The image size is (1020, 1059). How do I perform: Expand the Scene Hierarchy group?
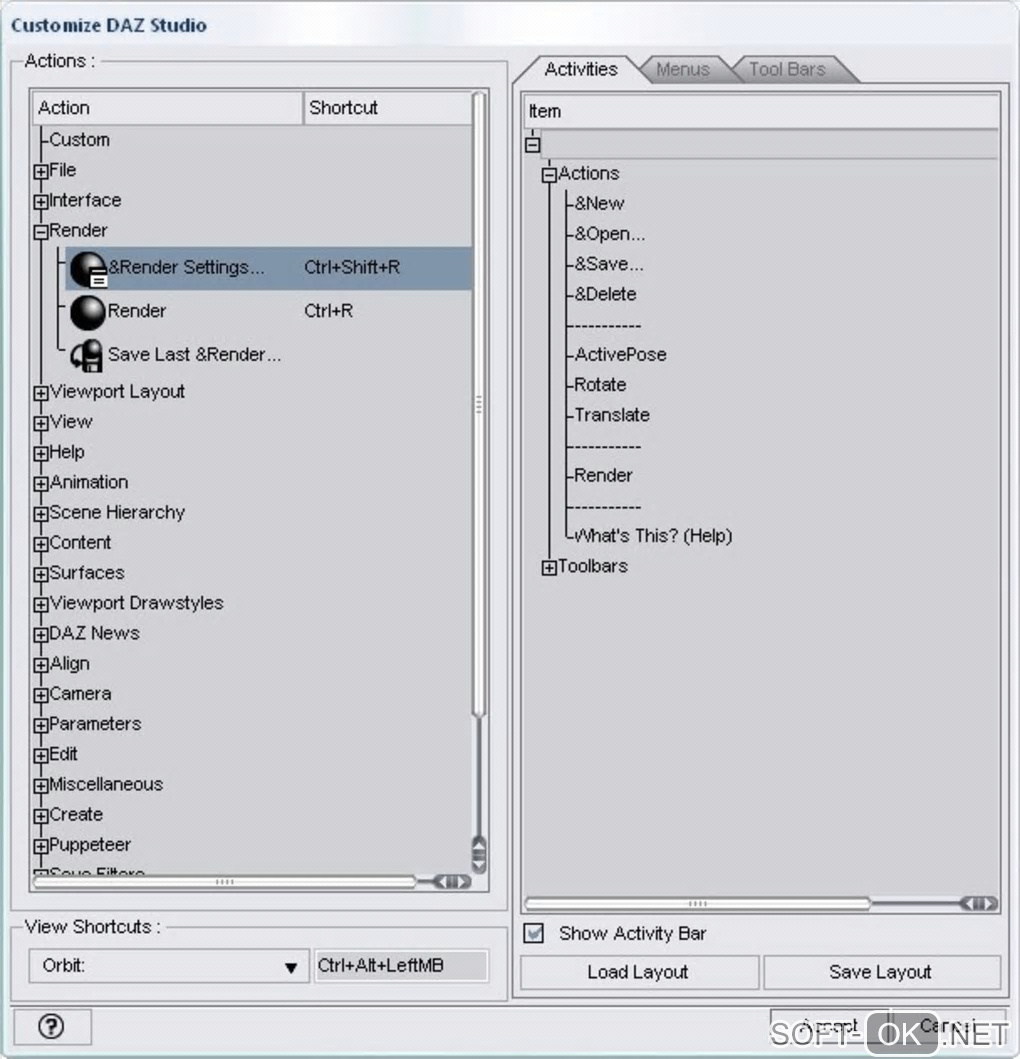coord(41,514)
